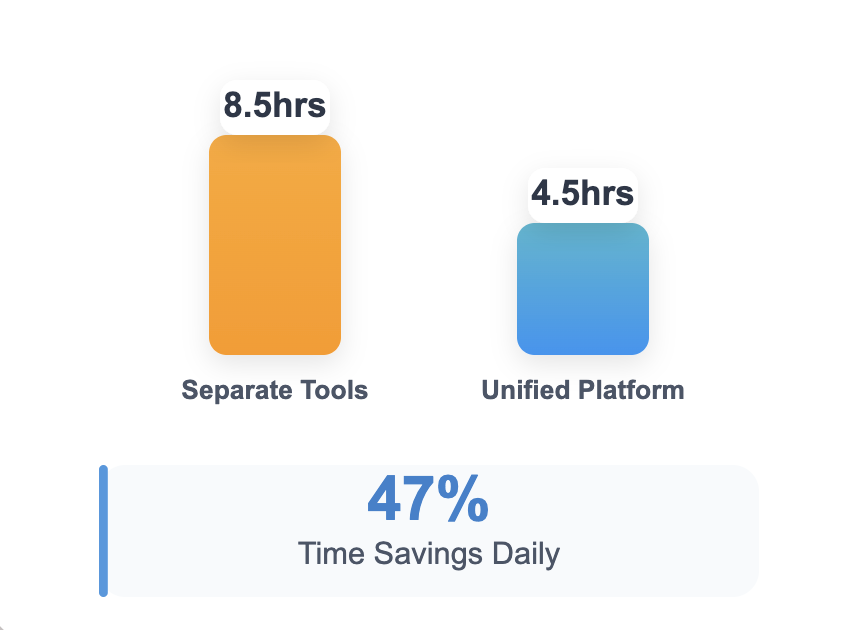Click the orange Separate Tools bar
Image resolution: width=854 pixels, height=630 pixels.
275,245
